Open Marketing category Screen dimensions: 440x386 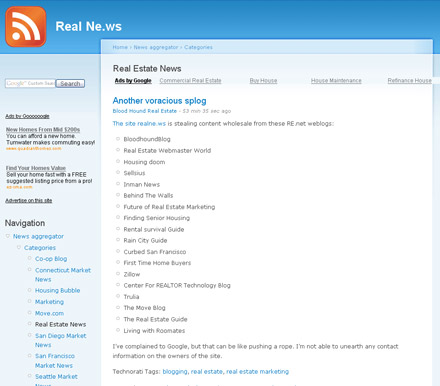click(x=49, y=302)
